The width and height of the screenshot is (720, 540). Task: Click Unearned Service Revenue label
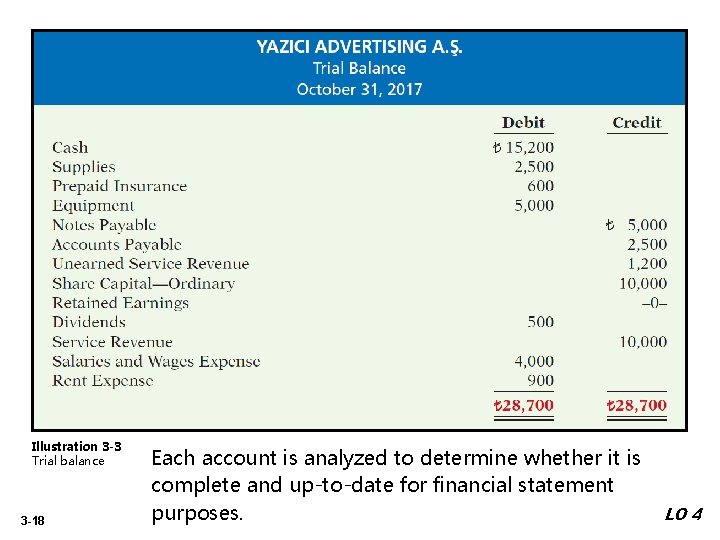(150, 264)
